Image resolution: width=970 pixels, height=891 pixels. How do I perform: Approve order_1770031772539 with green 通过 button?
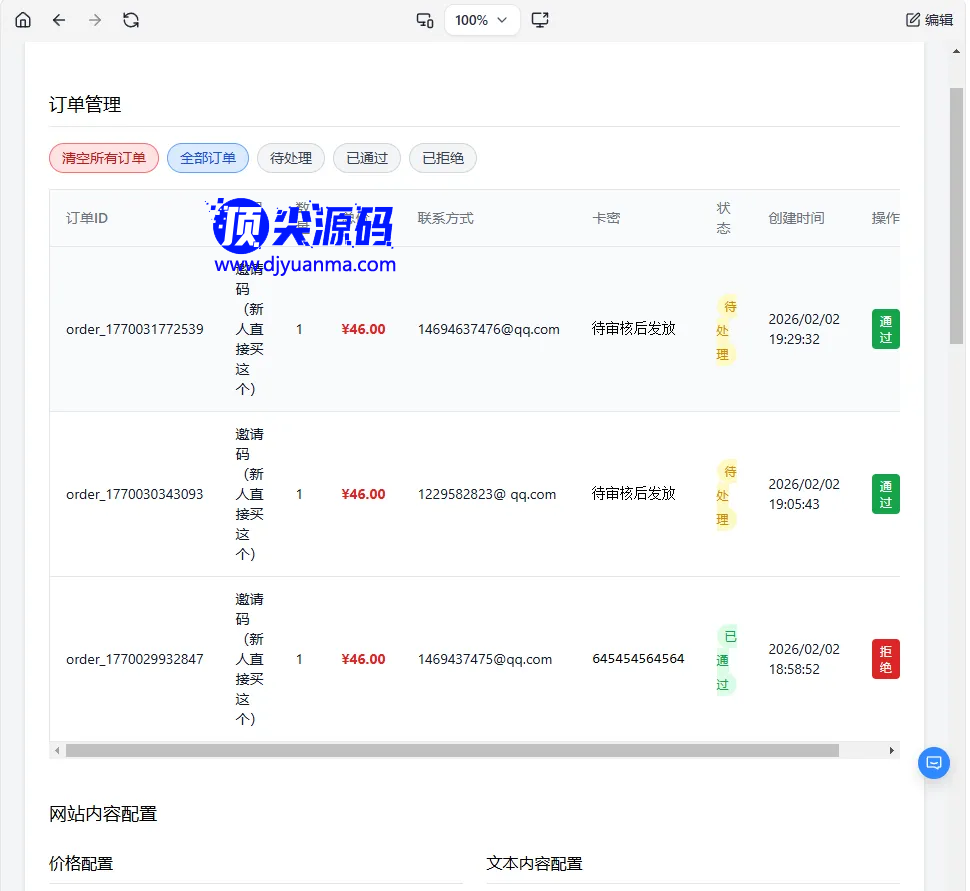(885, 329)
